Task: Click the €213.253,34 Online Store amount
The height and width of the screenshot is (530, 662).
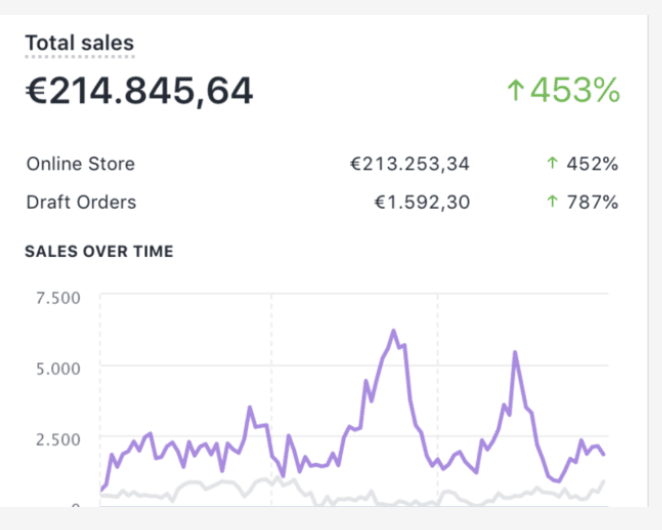Action: tap(409, 164)
